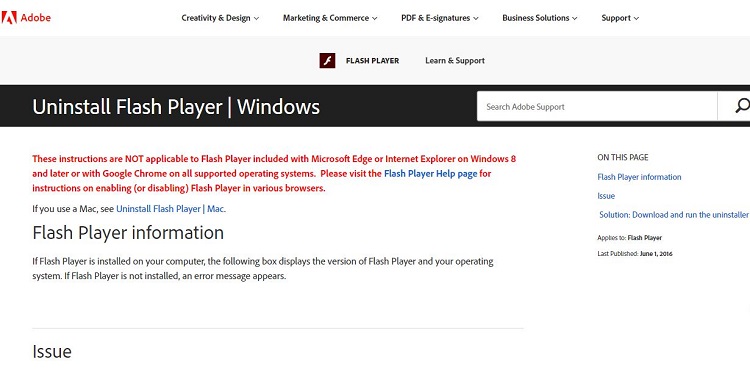
Task: Expand Business Solutions menu
Action: 540,18
